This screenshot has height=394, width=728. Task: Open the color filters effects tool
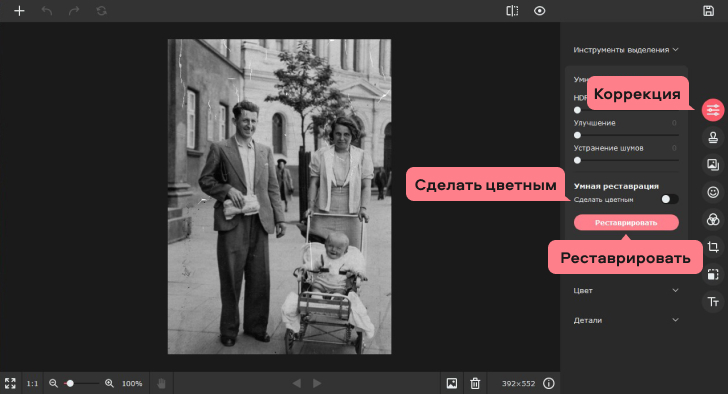[x=713, y=219]
